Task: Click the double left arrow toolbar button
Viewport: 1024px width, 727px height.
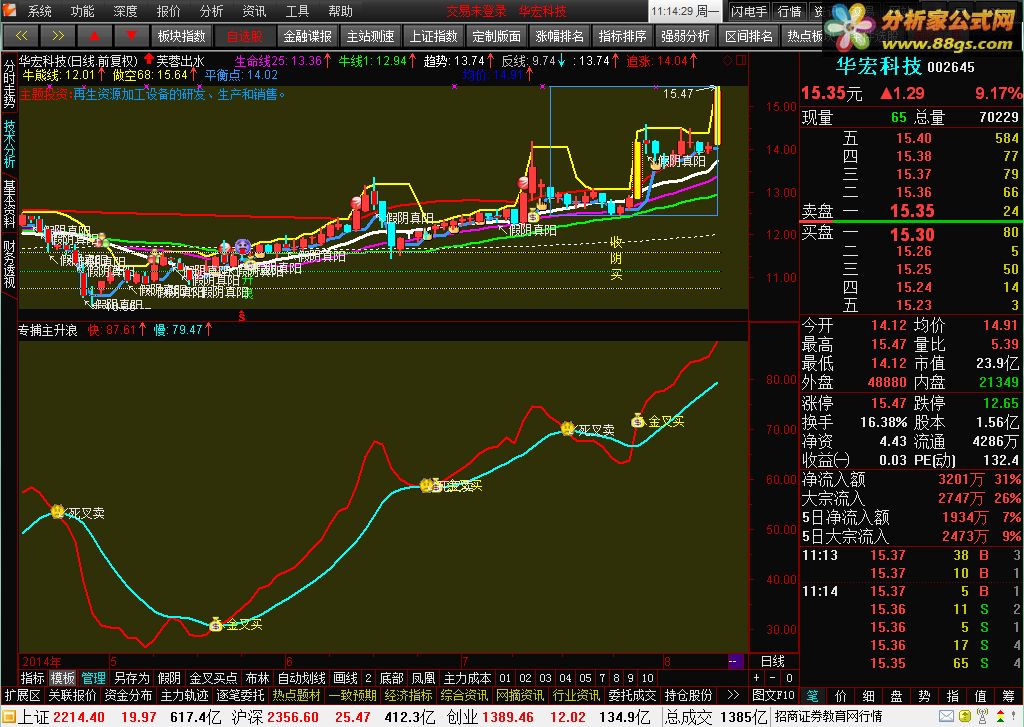Action: point(21,37)
